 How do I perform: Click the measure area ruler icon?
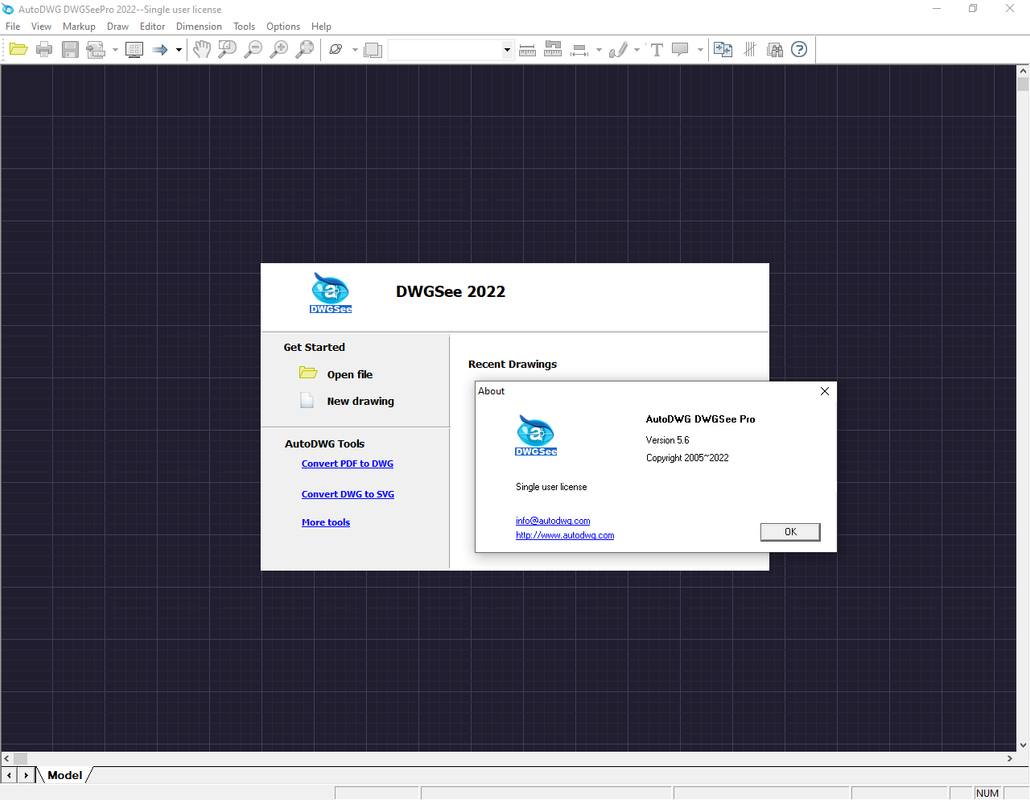tap(553, 49)
